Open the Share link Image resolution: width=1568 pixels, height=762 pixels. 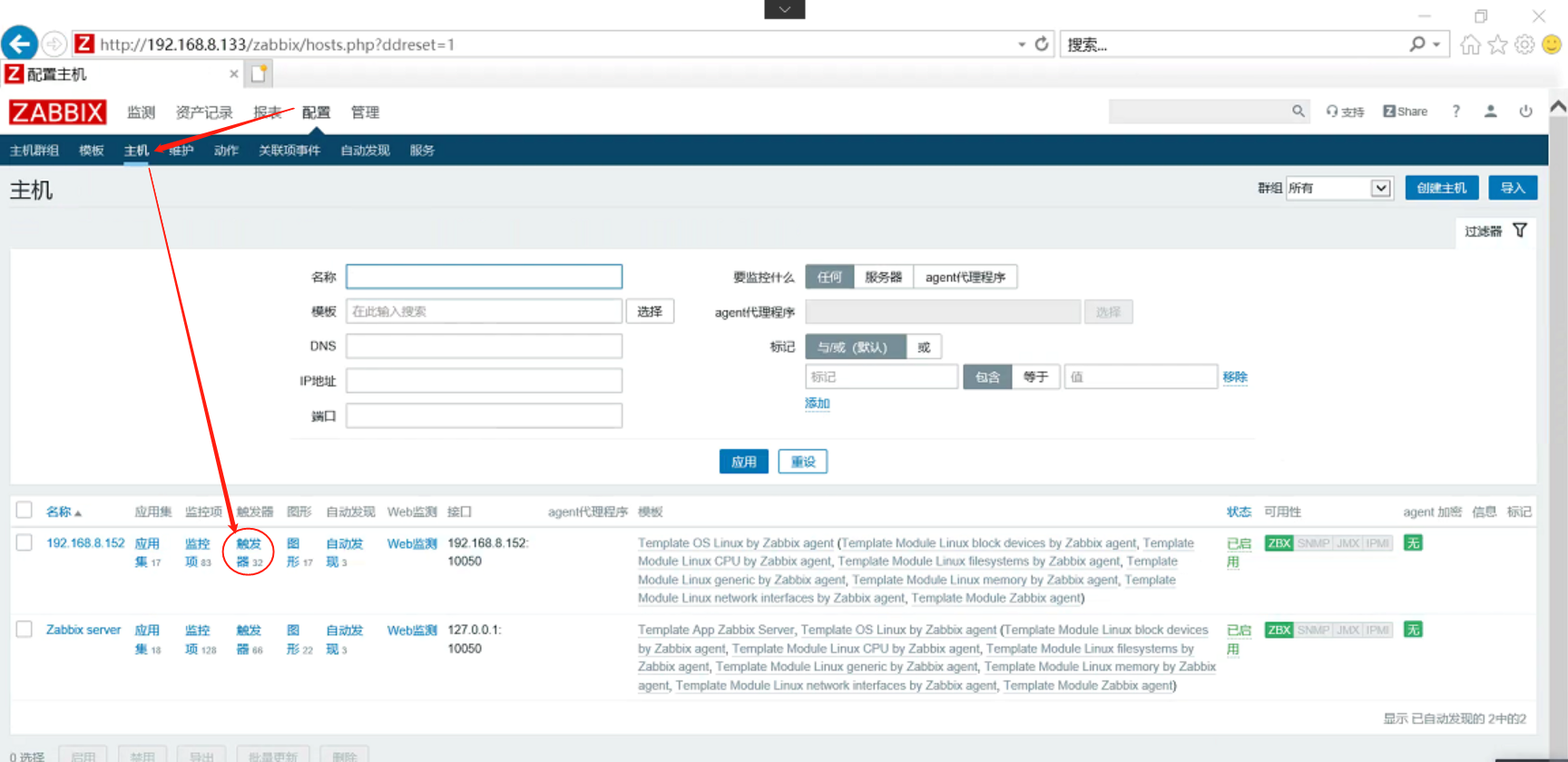(1406, 112)
